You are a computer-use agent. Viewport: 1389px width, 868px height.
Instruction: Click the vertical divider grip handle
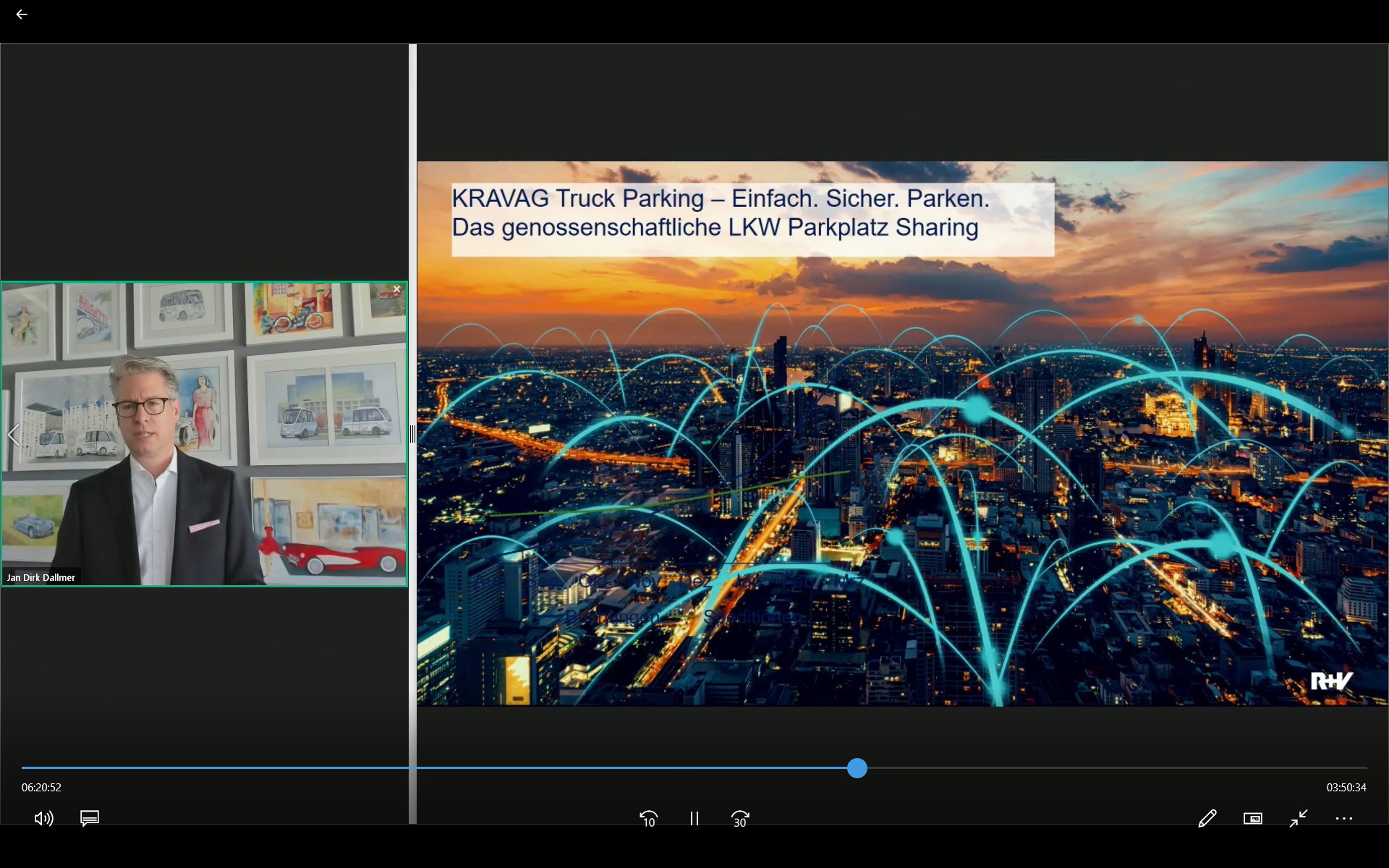[x=412, y=434]
